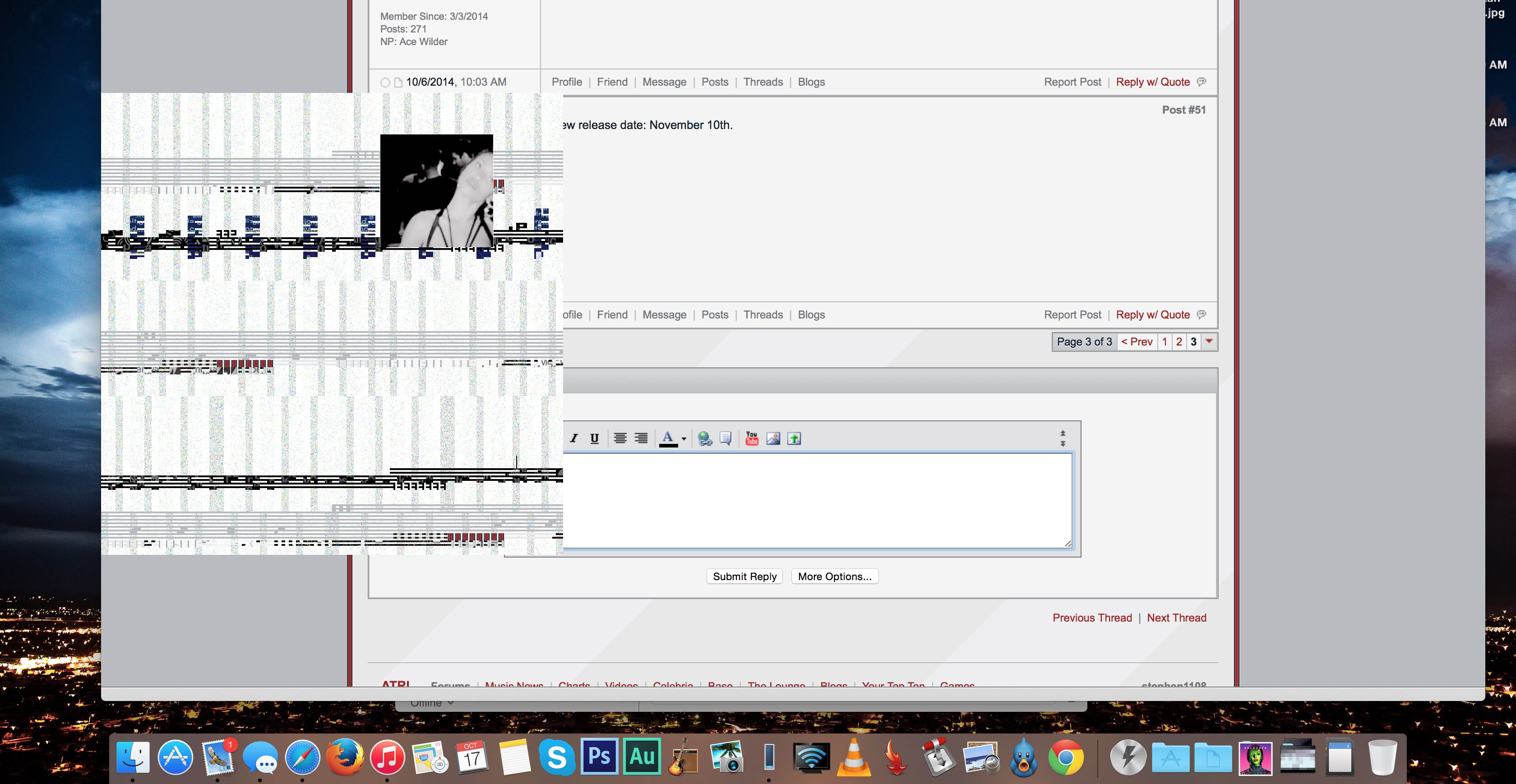Viewport: 1516px width, 784px height.
Task: Wrap selection in quote tags
Action: tap(726, 438)
